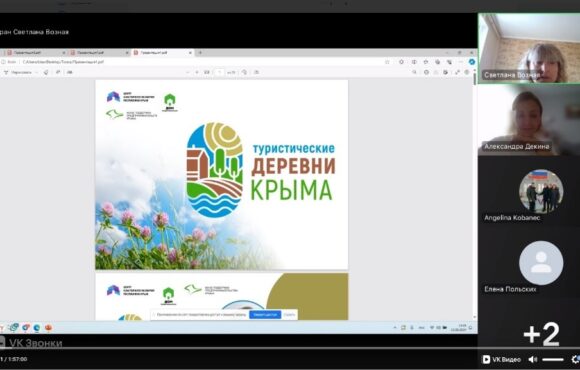Viewport: 580px width, 370px height.
Task: Mute the VK Video player sound
Action: 533,359
